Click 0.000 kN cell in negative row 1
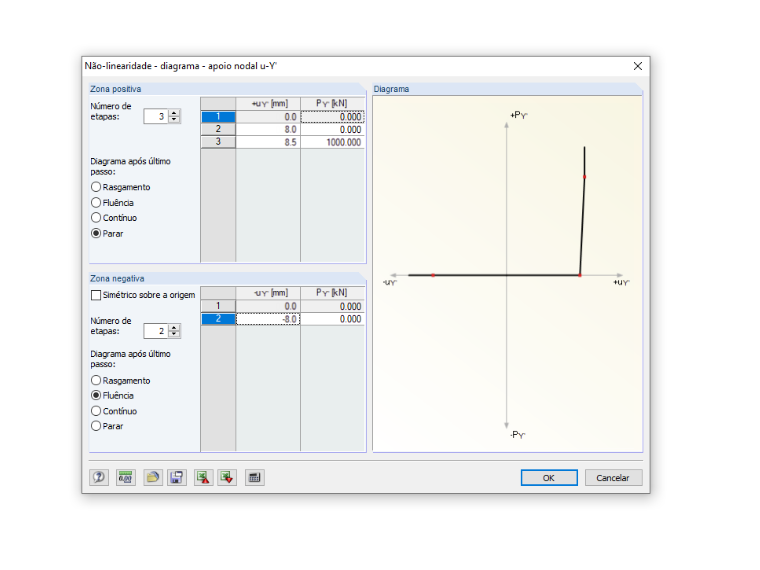 tap(332, 306)
